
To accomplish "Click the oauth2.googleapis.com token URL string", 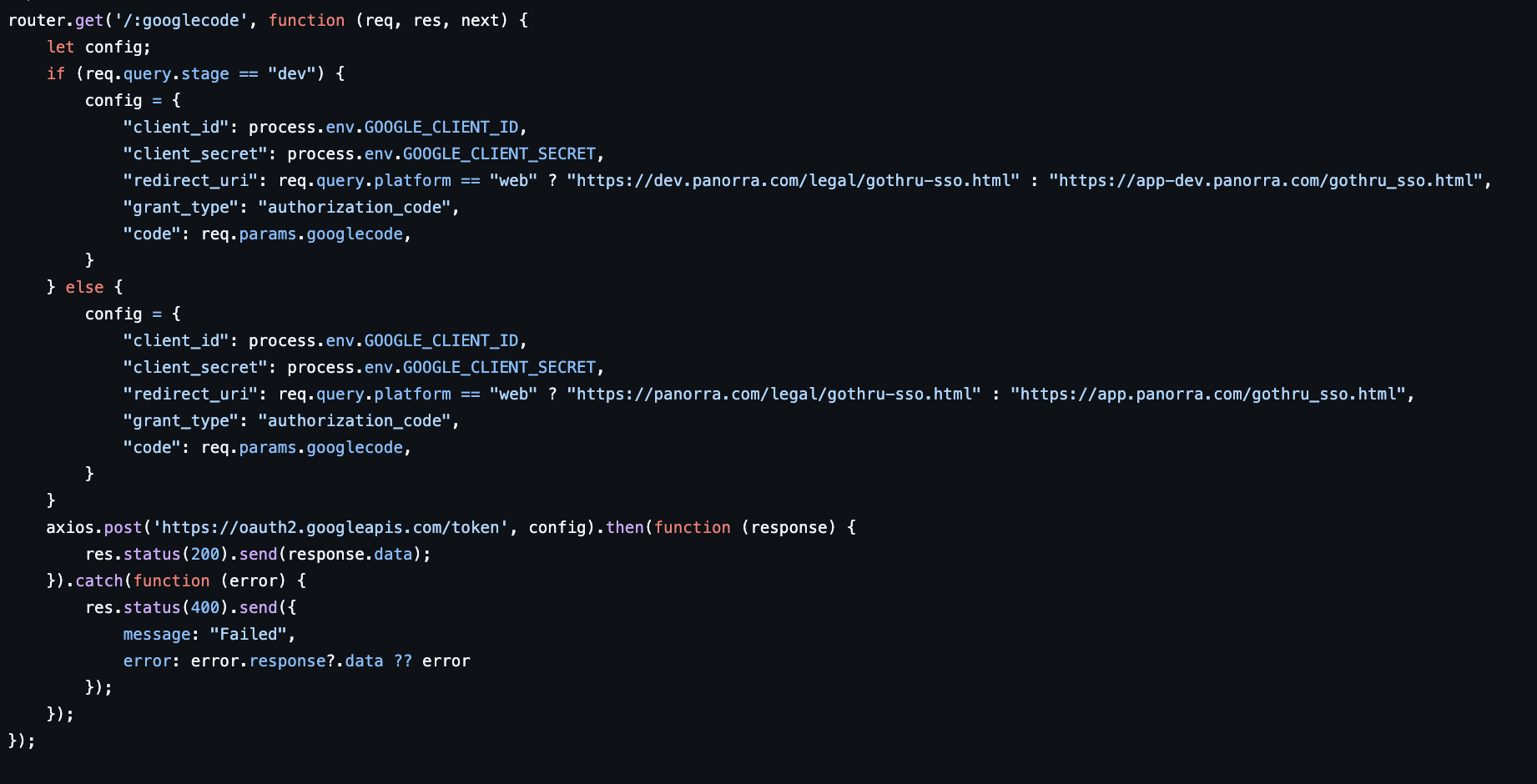I will (330, 527).
